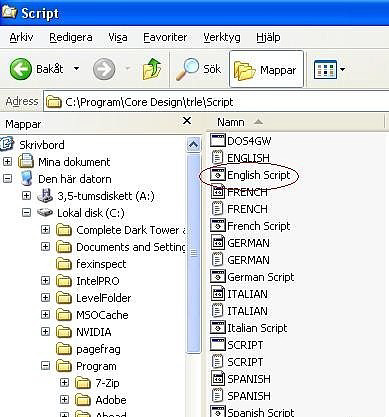Select the GERMAN text document icon

tap(217, 260)
